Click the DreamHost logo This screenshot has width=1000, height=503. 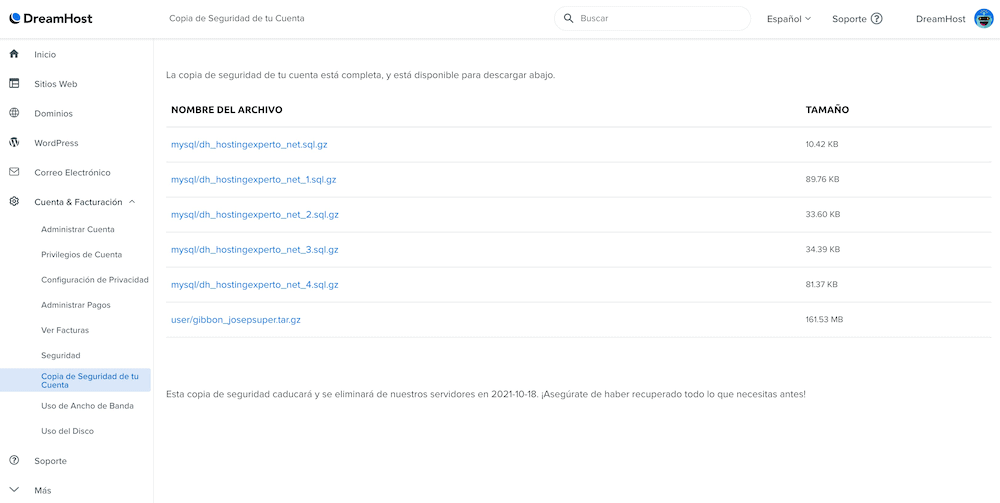click(x=51, y=18)
